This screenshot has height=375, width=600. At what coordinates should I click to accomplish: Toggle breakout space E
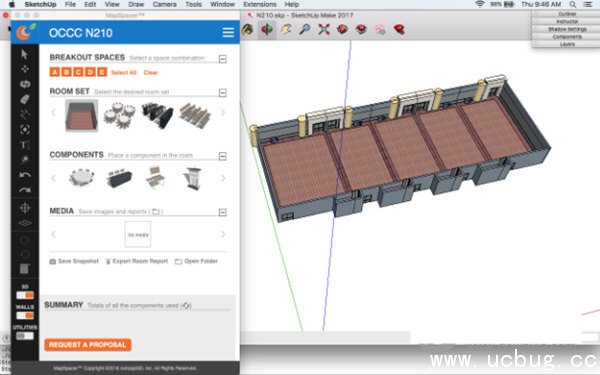pos(102,72)
